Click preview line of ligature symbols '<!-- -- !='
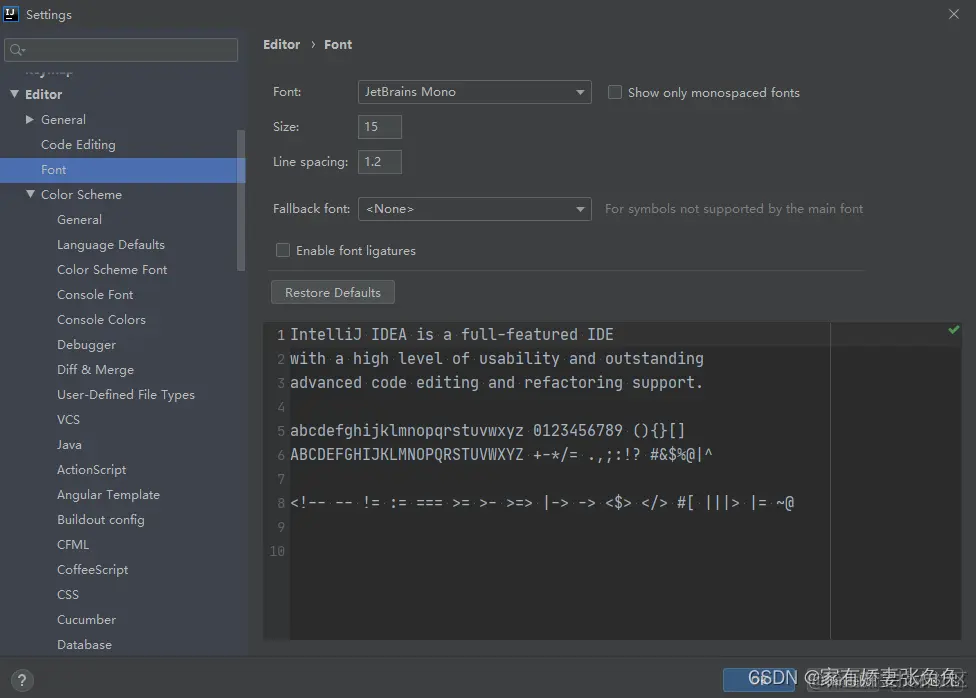This screenshot has height=698, width=976. (x=542, y=503)
